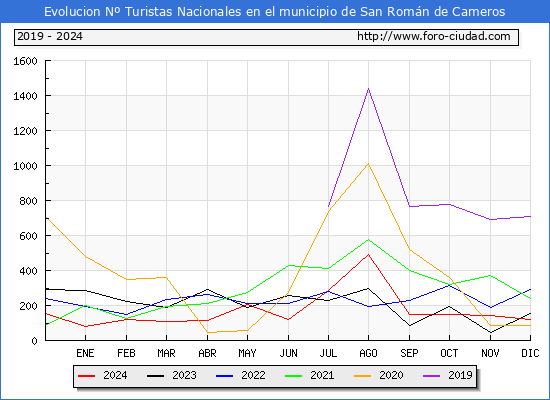Click the orange 2020 peak at AGO
Screen dimensions: 550x400
tap(368, 164)
